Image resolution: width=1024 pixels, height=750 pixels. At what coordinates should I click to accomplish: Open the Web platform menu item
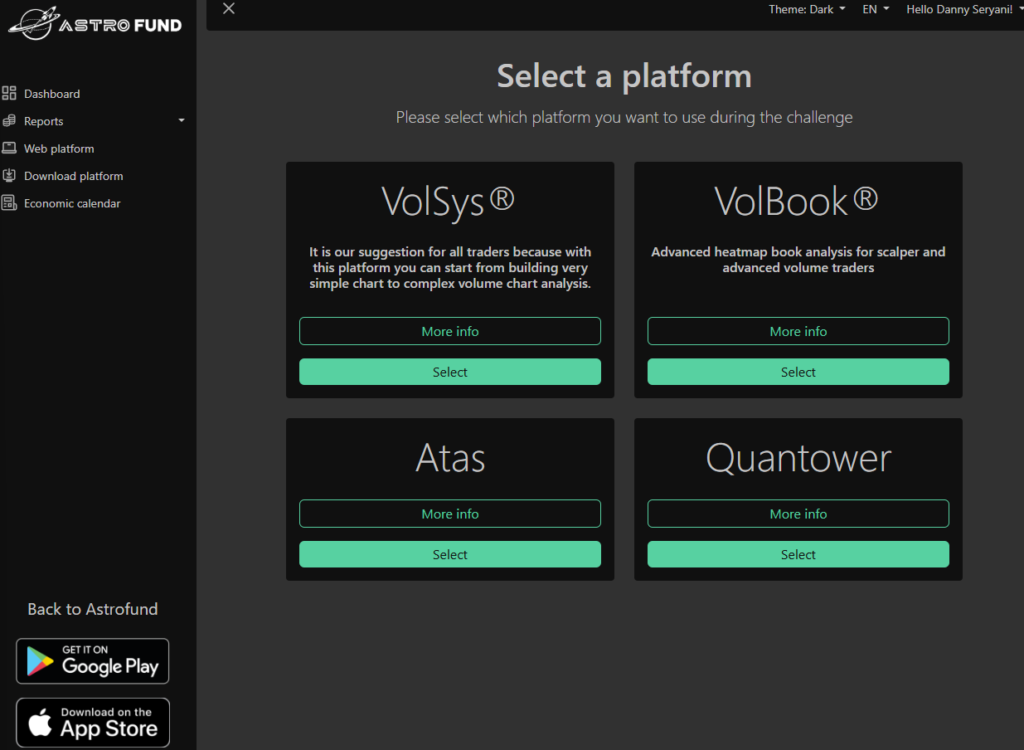click(x=59, y=148)
